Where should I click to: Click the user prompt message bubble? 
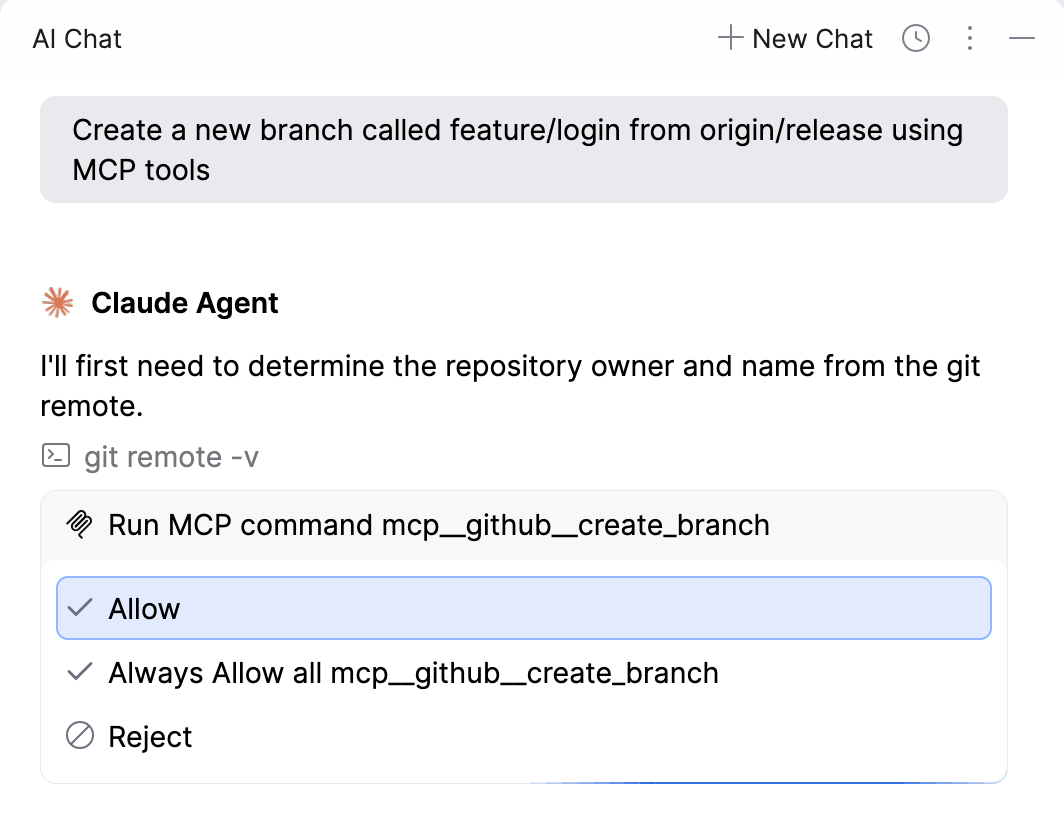click(x=524, y=149)
